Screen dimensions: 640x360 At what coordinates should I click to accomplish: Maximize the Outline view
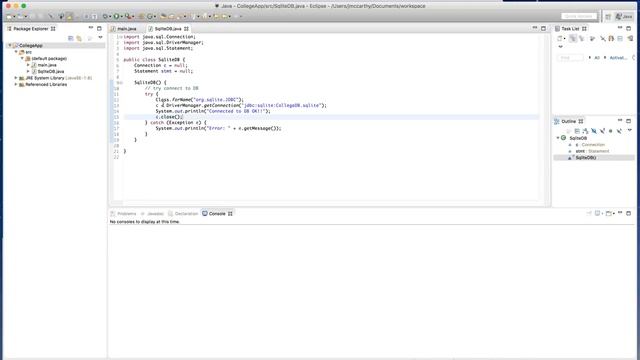[629, 121]
